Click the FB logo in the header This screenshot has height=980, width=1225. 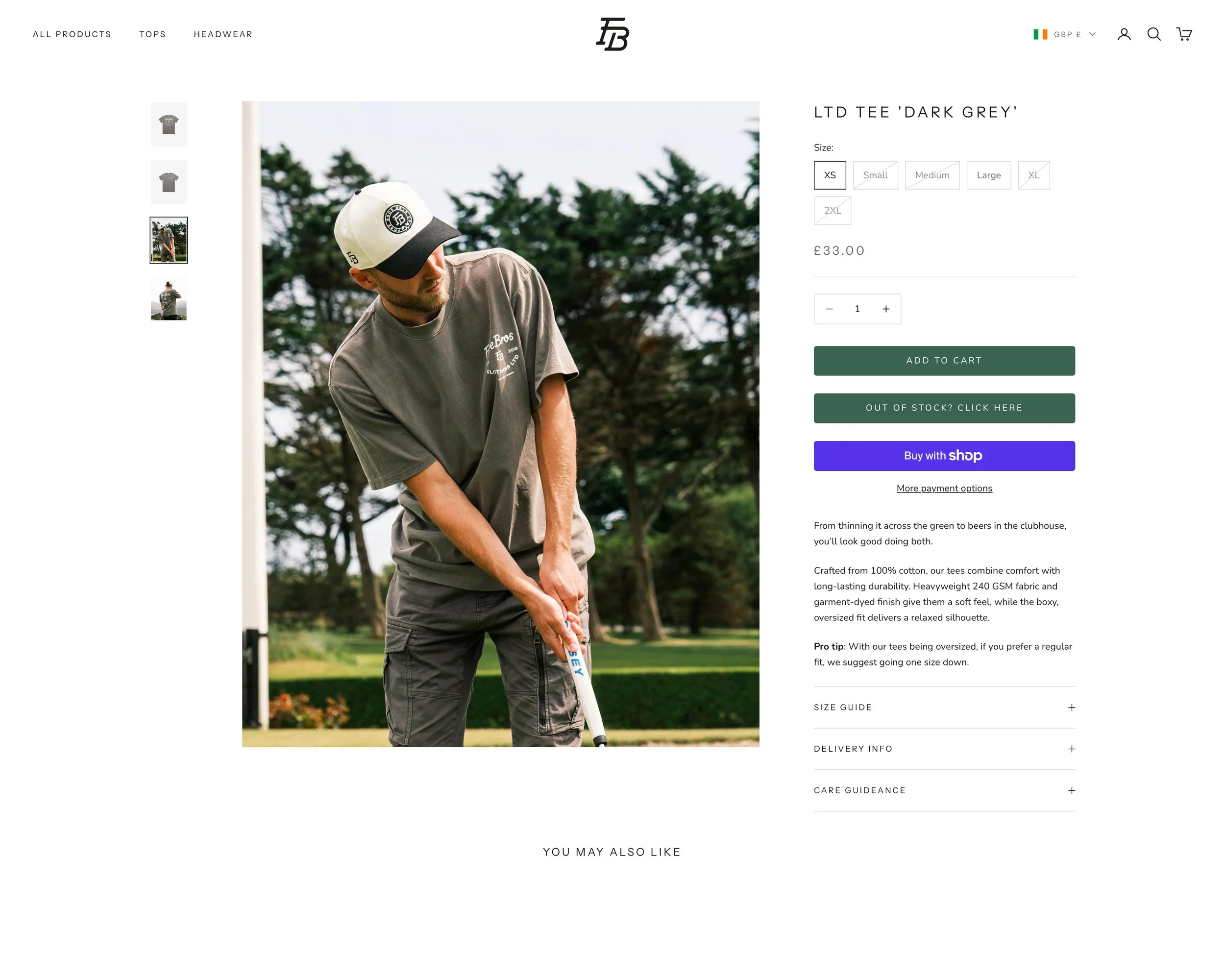[612, 34]
